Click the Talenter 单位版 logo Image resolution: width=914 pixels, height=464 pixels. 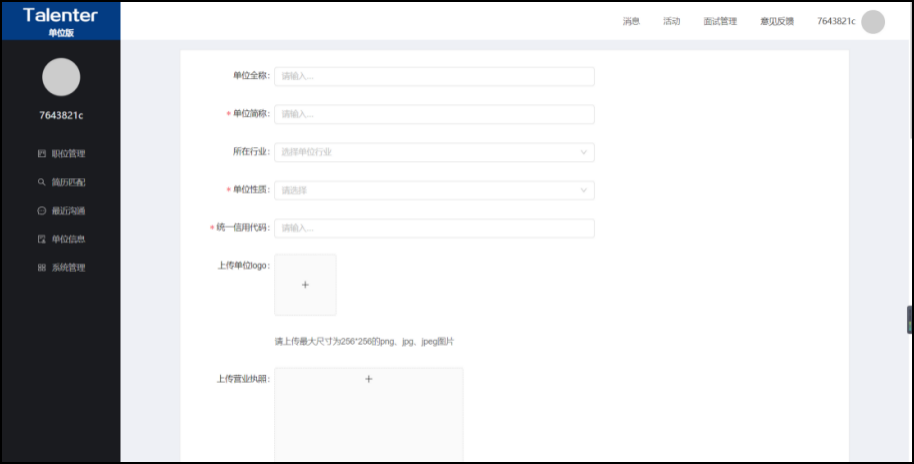[x=61, y=21]
